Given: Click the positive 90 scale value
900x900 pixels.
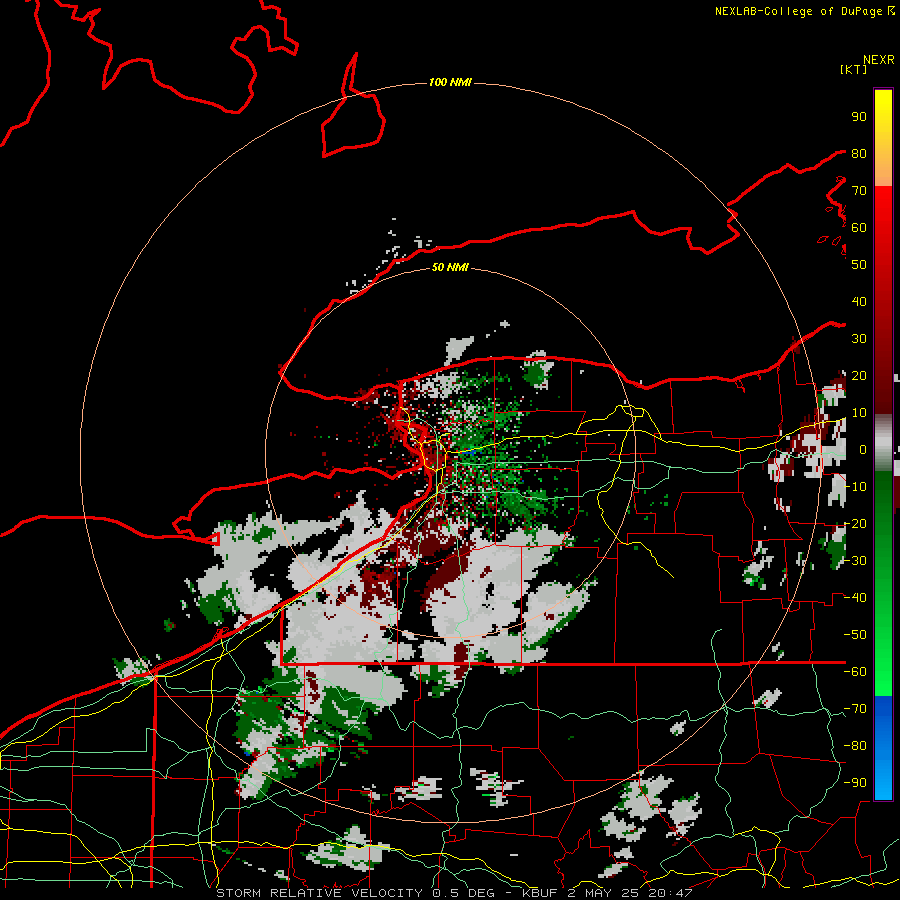Looking at the screenshot, I should [859, 117].
